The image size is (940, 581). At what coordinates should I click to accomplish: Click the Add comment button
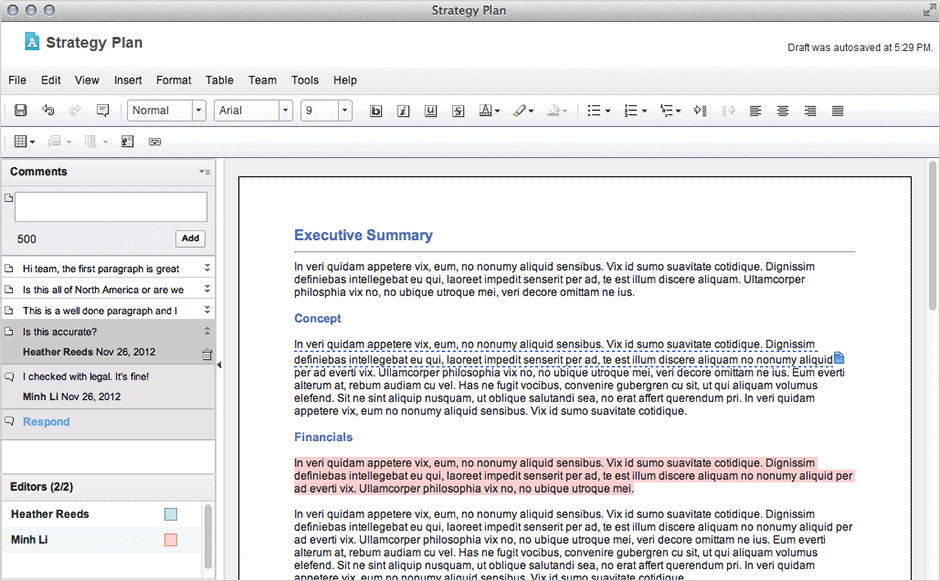(x=190, y=239)
